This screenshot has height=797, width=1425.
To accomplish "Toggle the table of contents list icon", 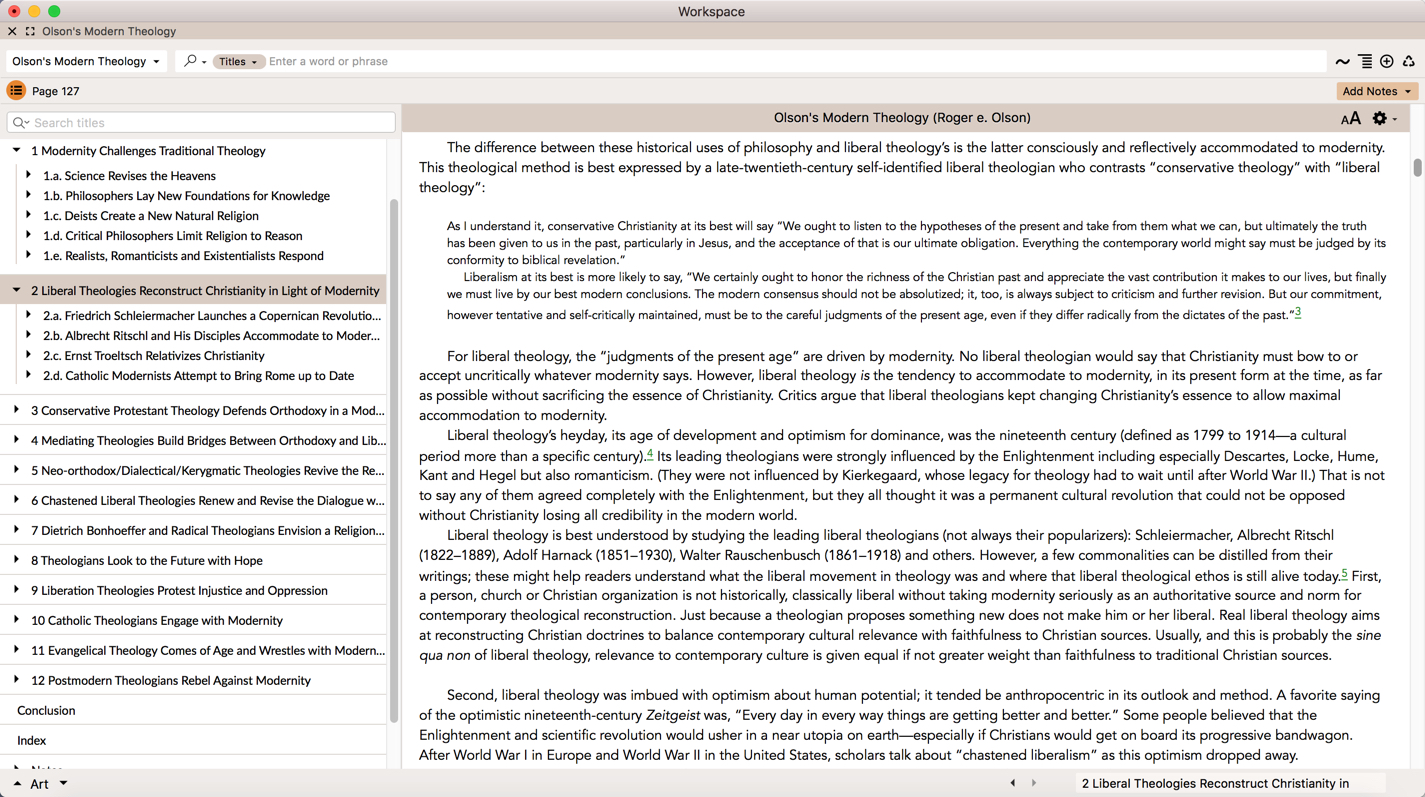I will click(16, 91).
